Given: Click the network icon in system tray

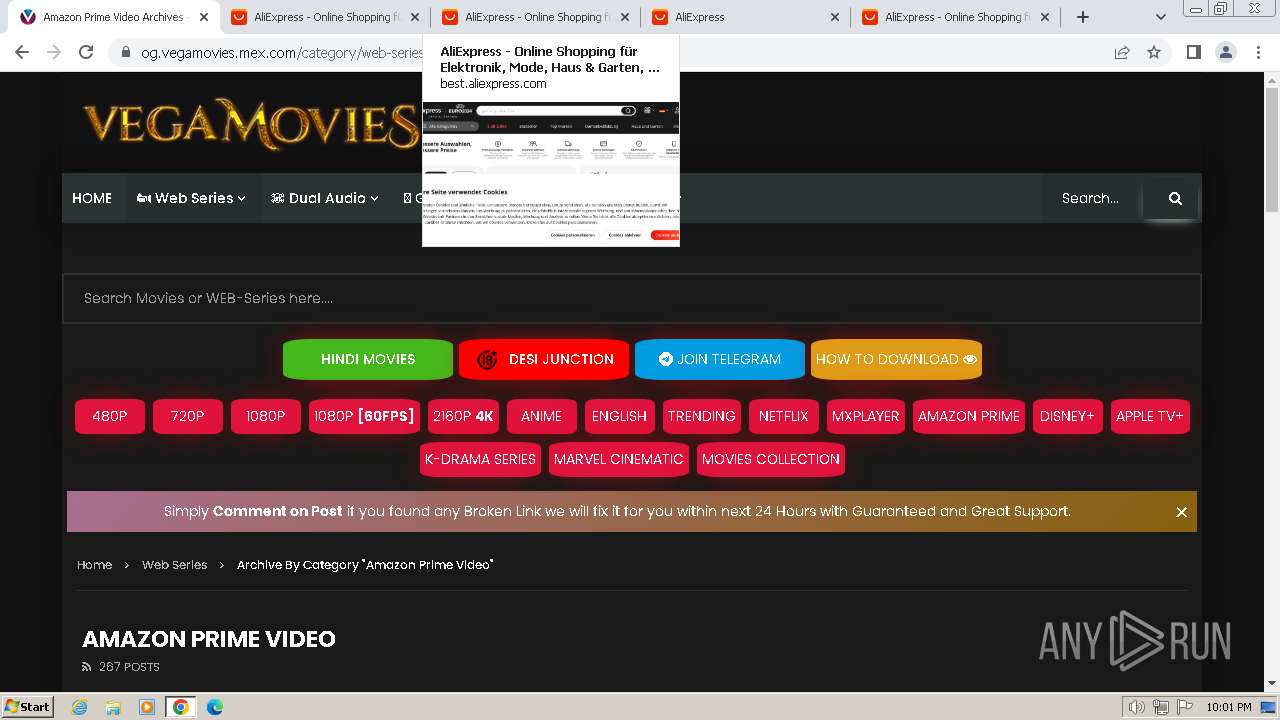Looking at the screenshot, I should point(1161,707).
